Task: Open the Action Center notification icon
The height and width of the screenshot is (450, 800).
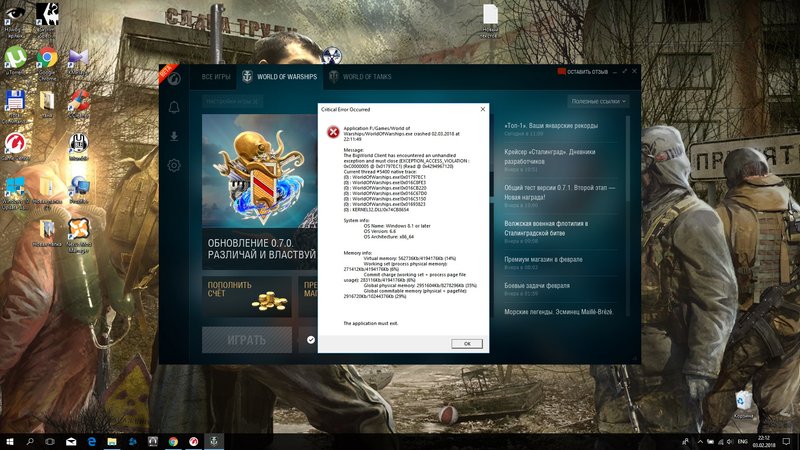Action: [786, 441]
